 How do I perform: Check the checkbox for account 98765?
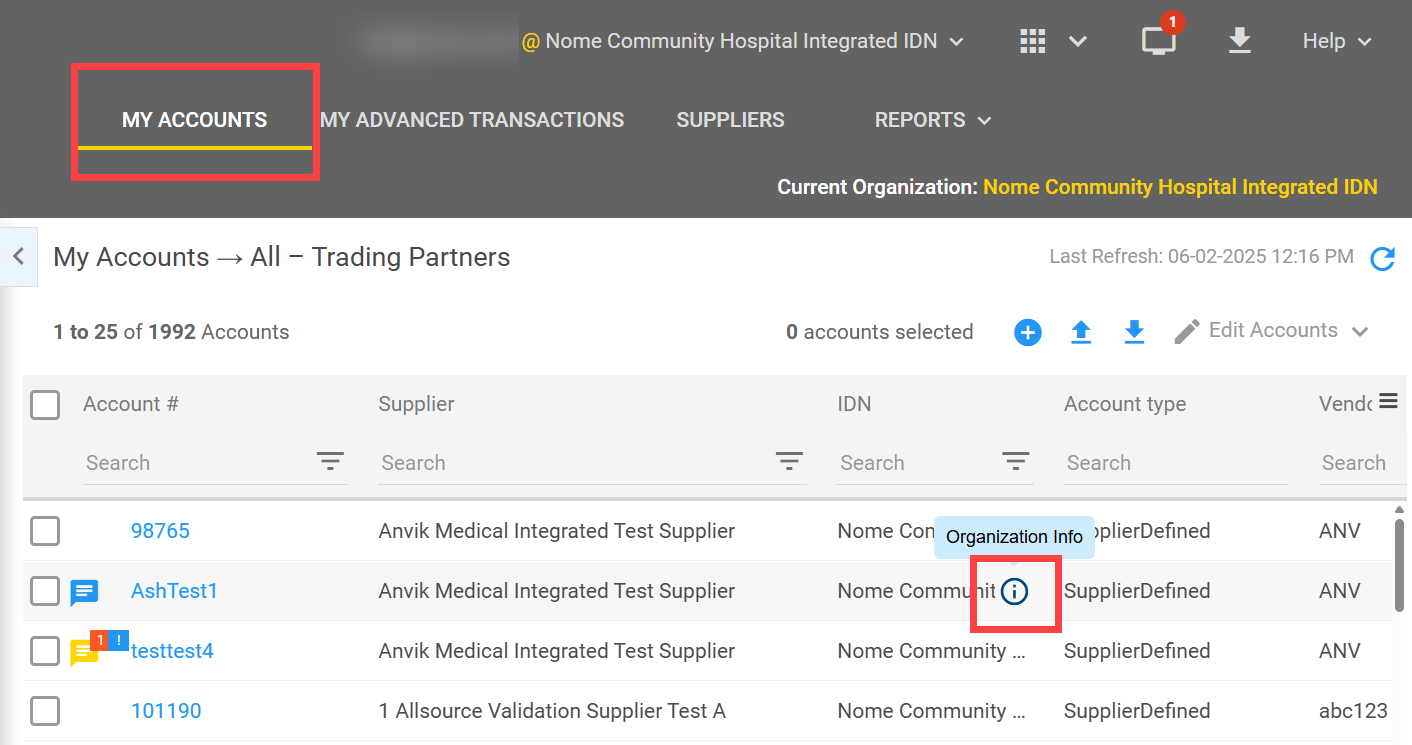click(45, 531)
